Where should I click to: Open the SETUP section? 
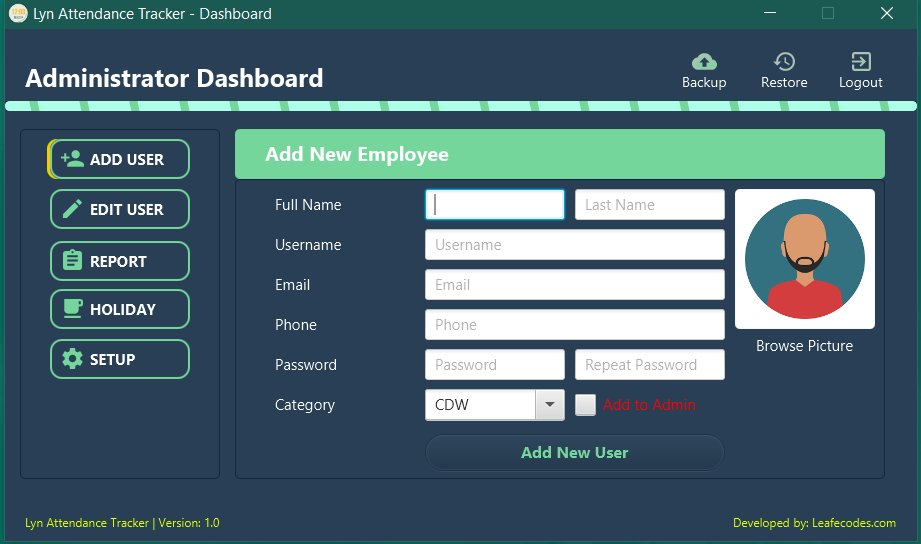(120, 359)
